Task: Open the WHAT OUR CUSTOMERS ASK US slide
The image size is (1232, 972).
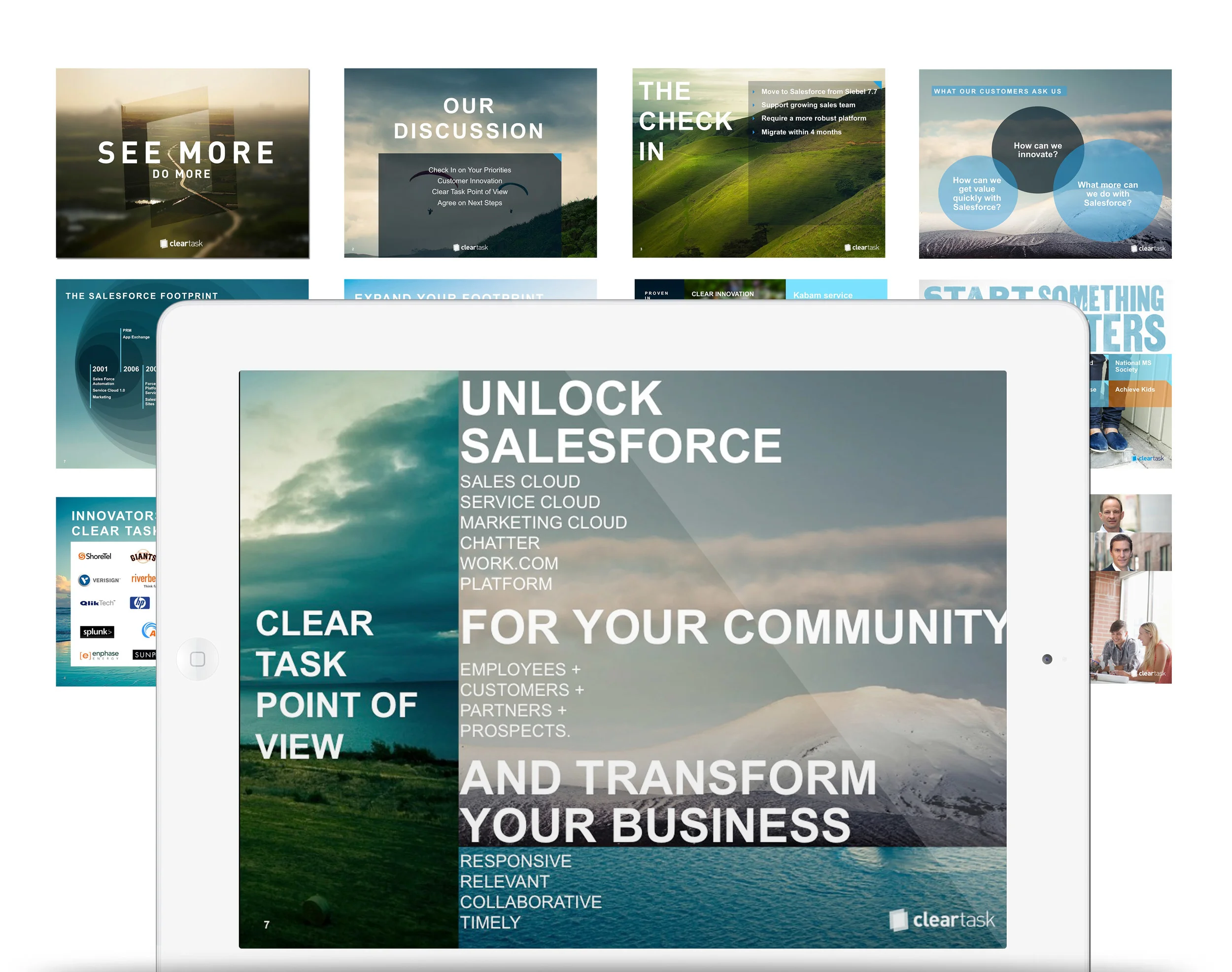Action: click(1045, 164)
